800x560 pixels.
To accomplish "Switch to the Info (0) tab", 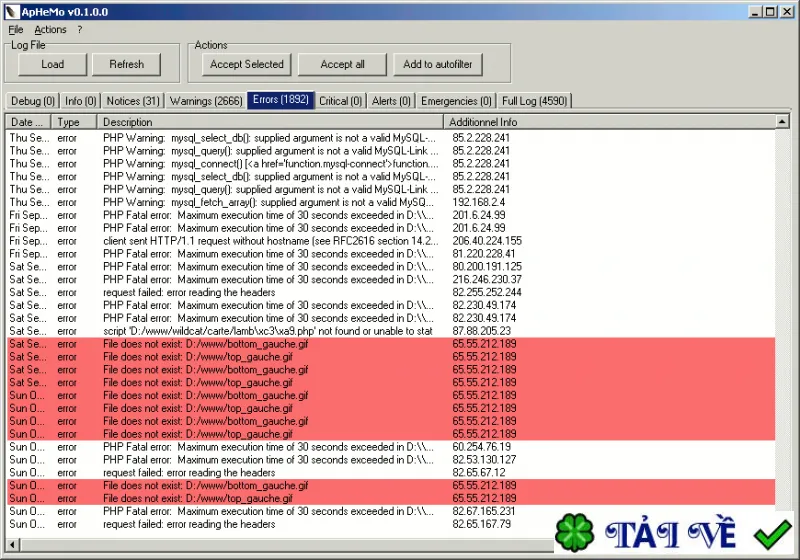I will pos(81,101).
